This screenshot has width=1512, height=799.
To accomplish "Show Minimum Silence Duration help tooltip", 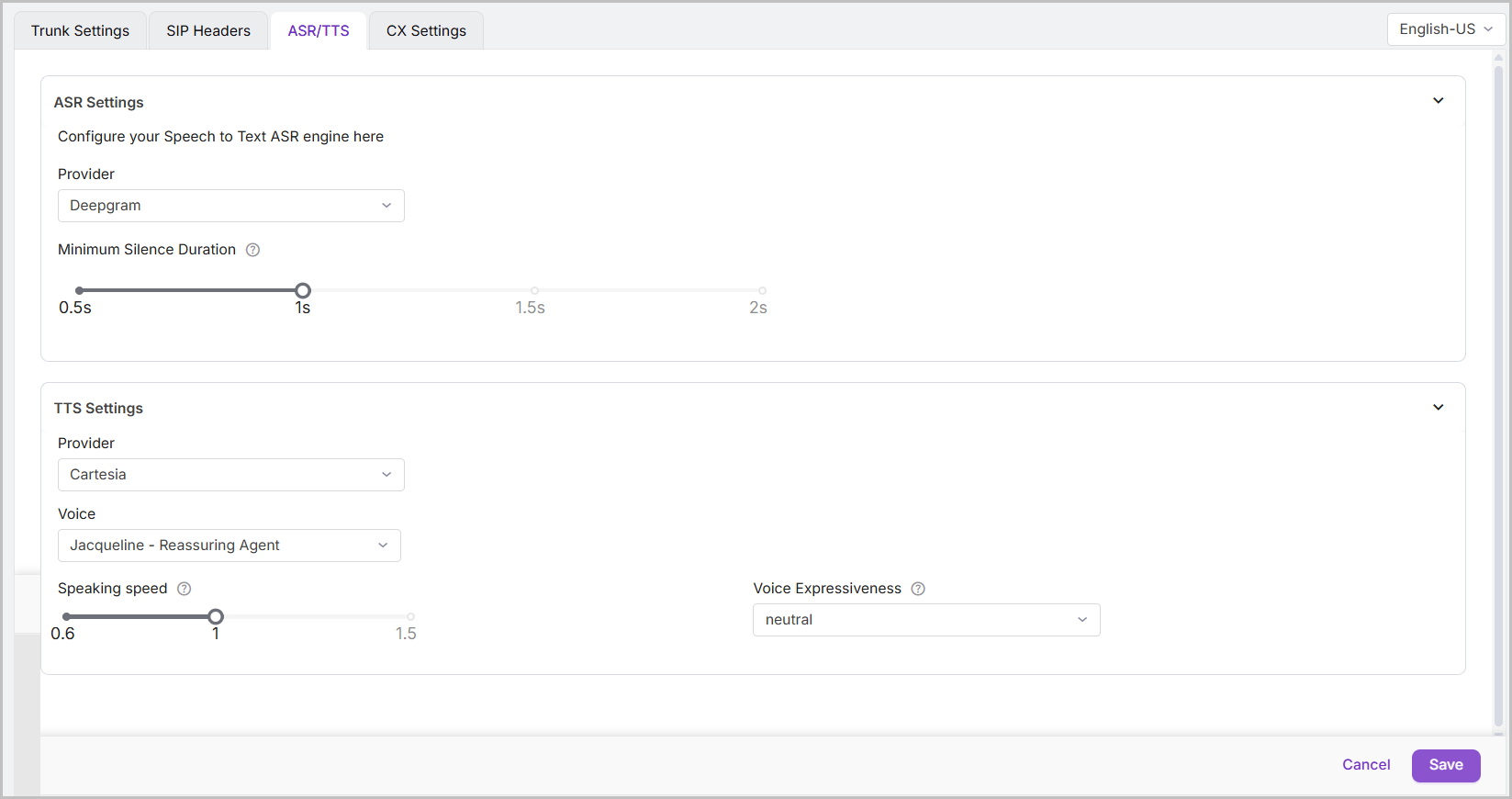I will 253,250.
